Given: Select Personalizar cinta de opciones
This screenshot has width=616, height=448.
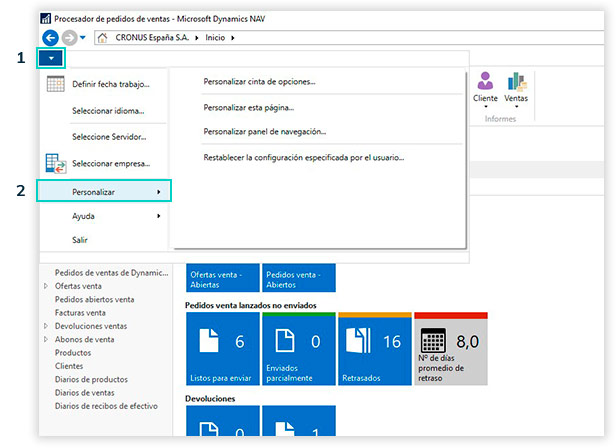Looking at the screenshot, I should click(x=259, y=81).
